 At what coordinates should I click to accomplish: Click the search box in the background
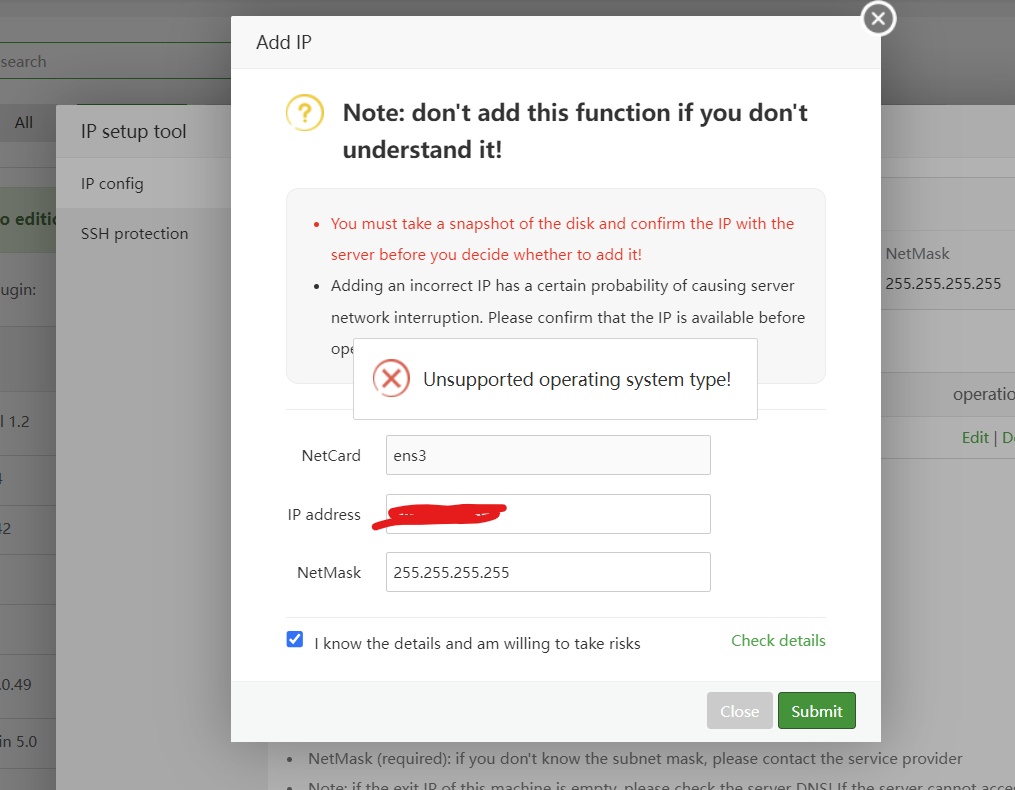(x=100, y=62)
